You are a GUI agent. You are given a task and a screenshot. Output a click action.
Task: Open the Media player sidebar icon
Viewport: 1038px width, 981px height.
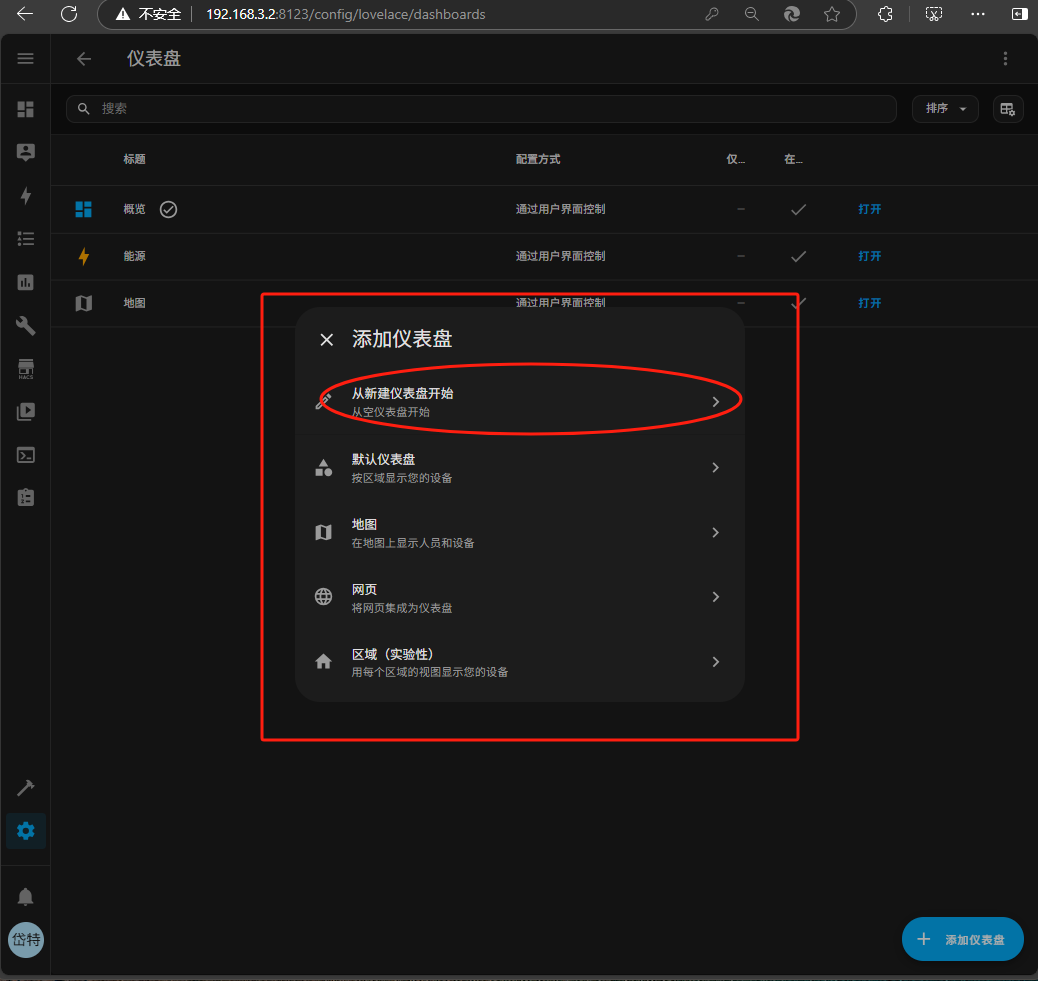26,411
